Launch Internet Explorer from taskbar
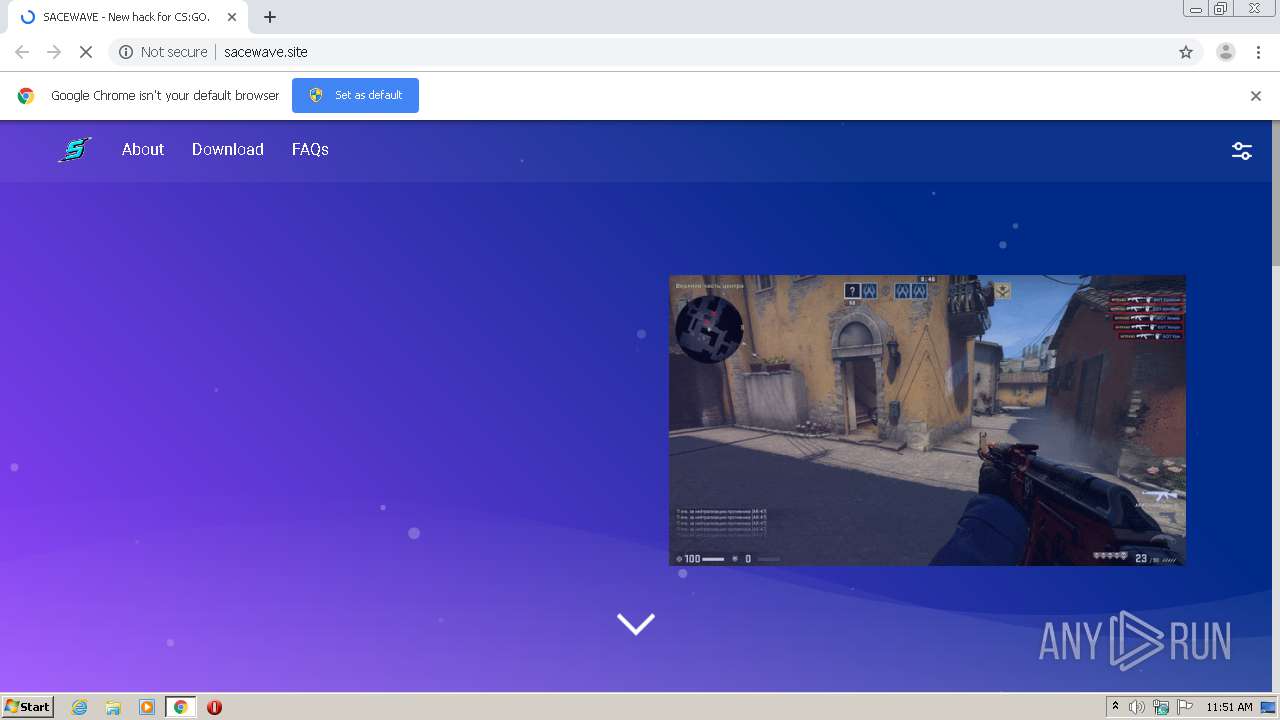 [80, 707]
